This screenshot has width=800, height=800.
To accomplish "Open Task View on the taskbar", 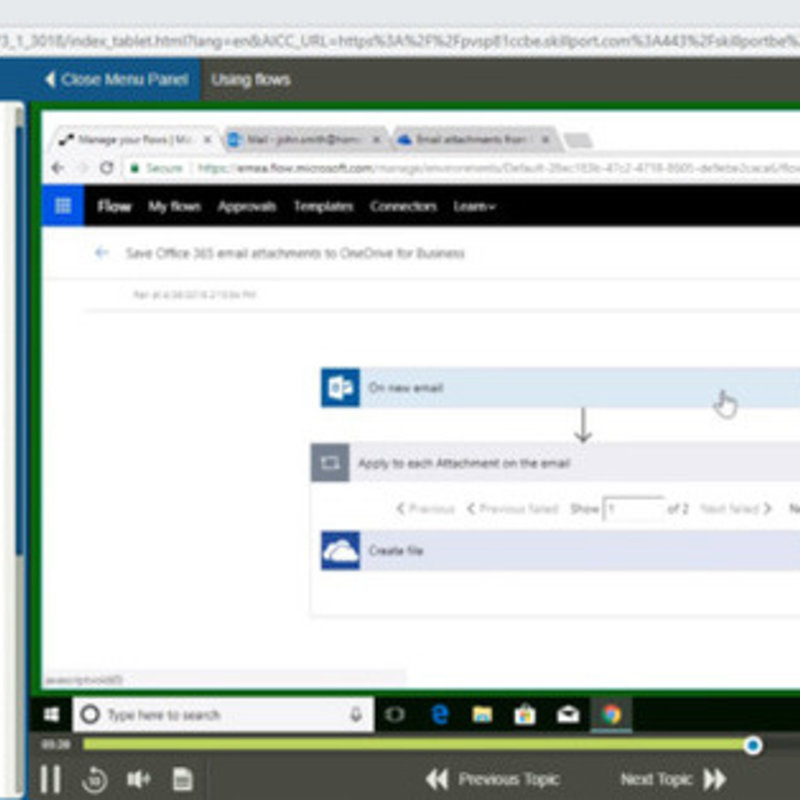I will [x=395, y=715].
